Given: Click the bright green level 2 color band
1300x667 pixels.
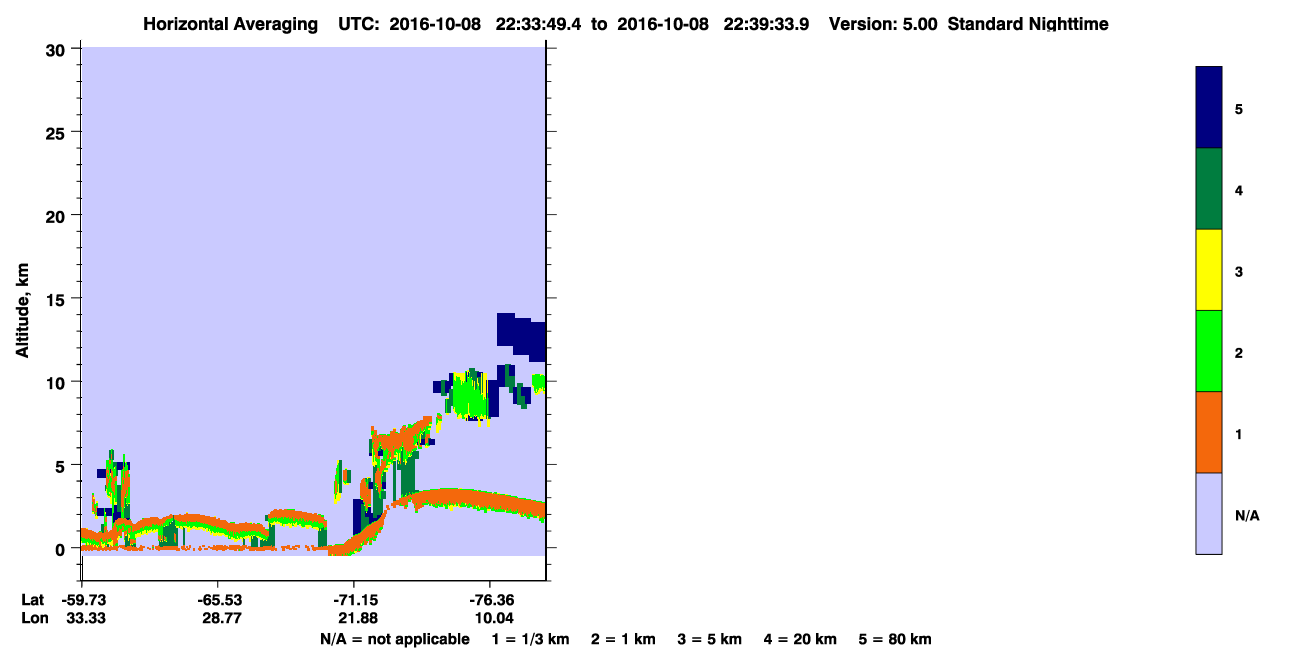Looking at the screenshot, I should tap(1208, 351).
